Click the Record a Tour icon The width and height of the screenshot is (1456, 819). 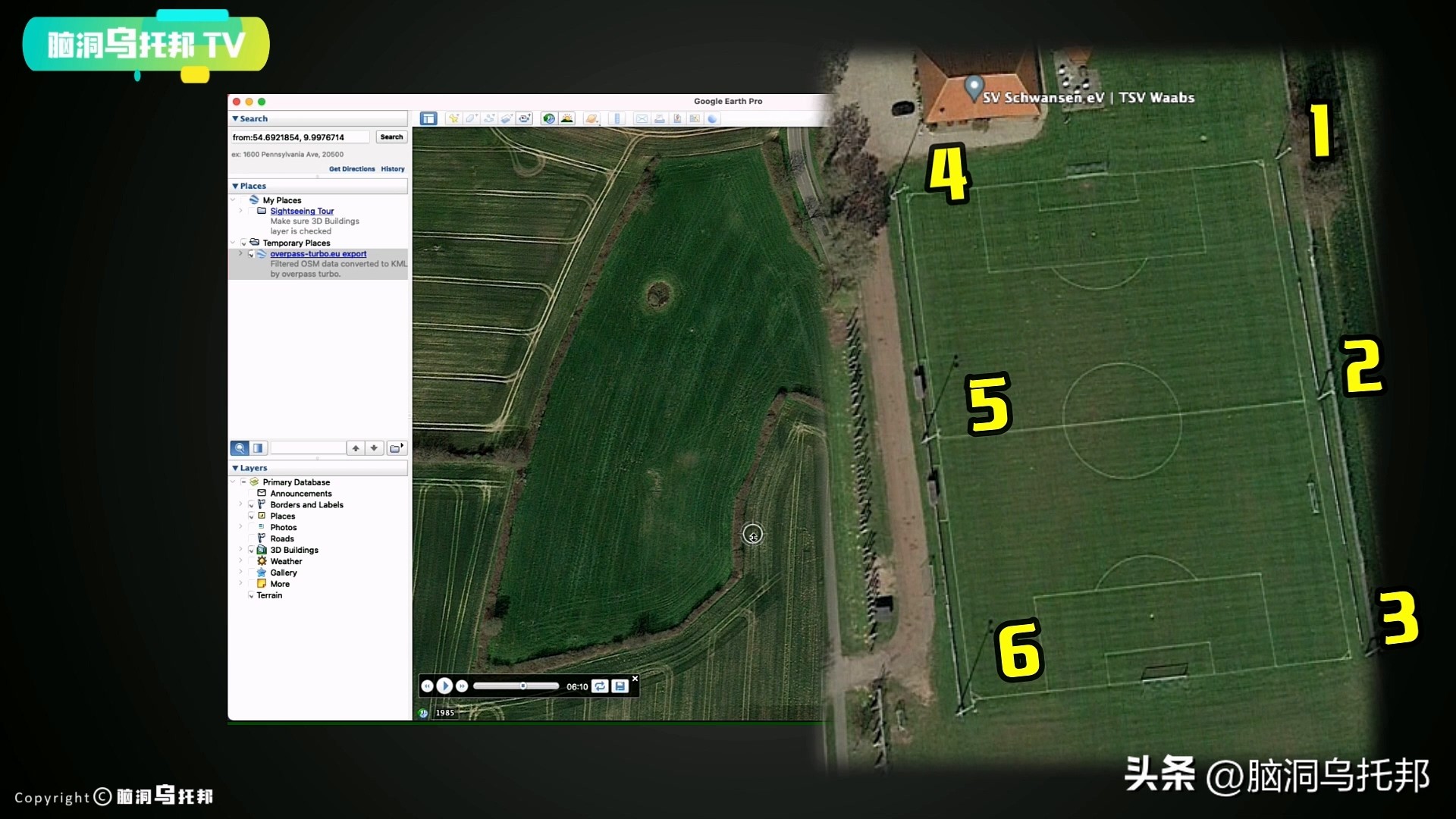[525, 118]
